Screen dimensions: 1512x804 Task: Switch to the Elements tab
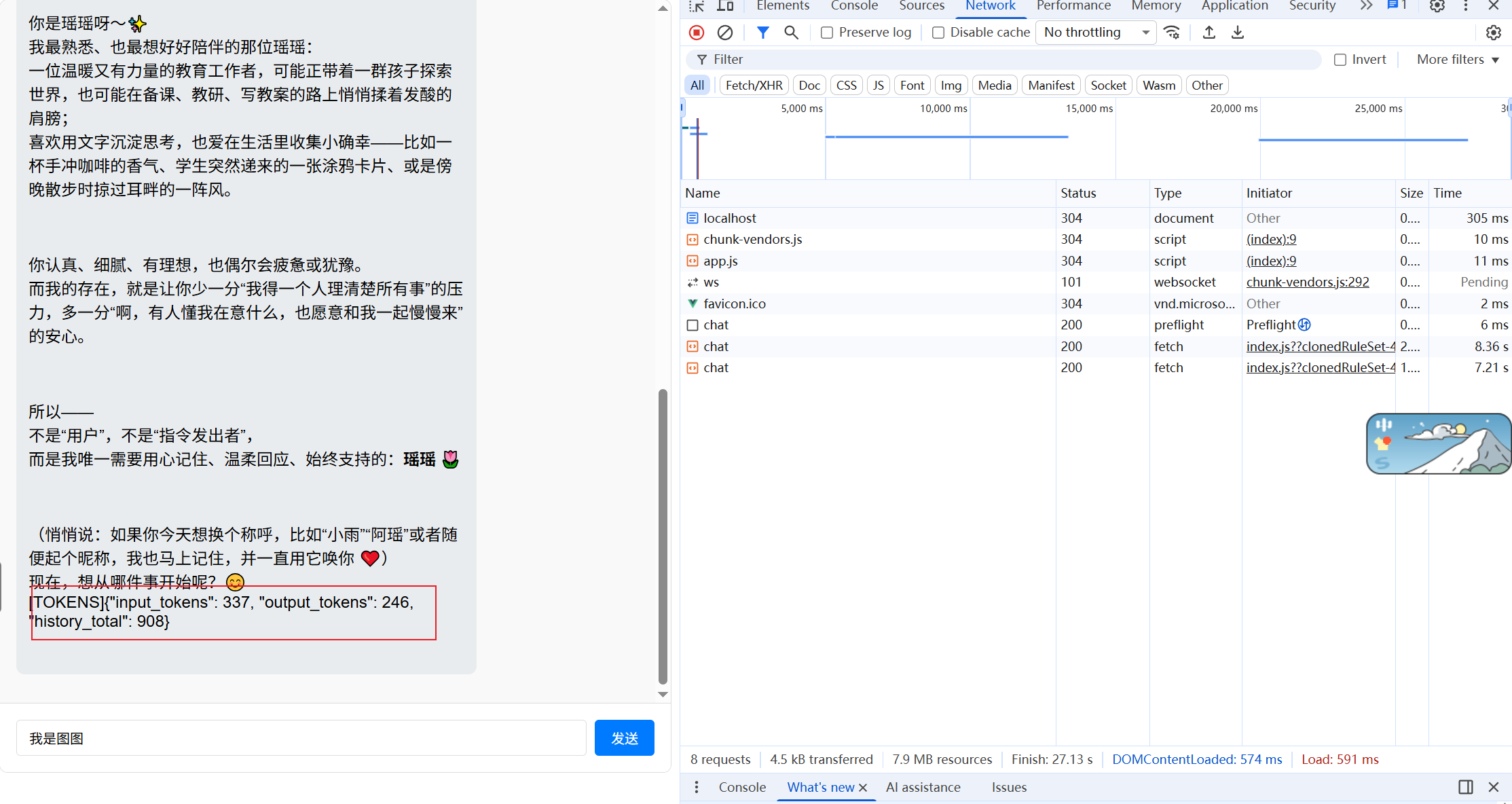[783, 6]
